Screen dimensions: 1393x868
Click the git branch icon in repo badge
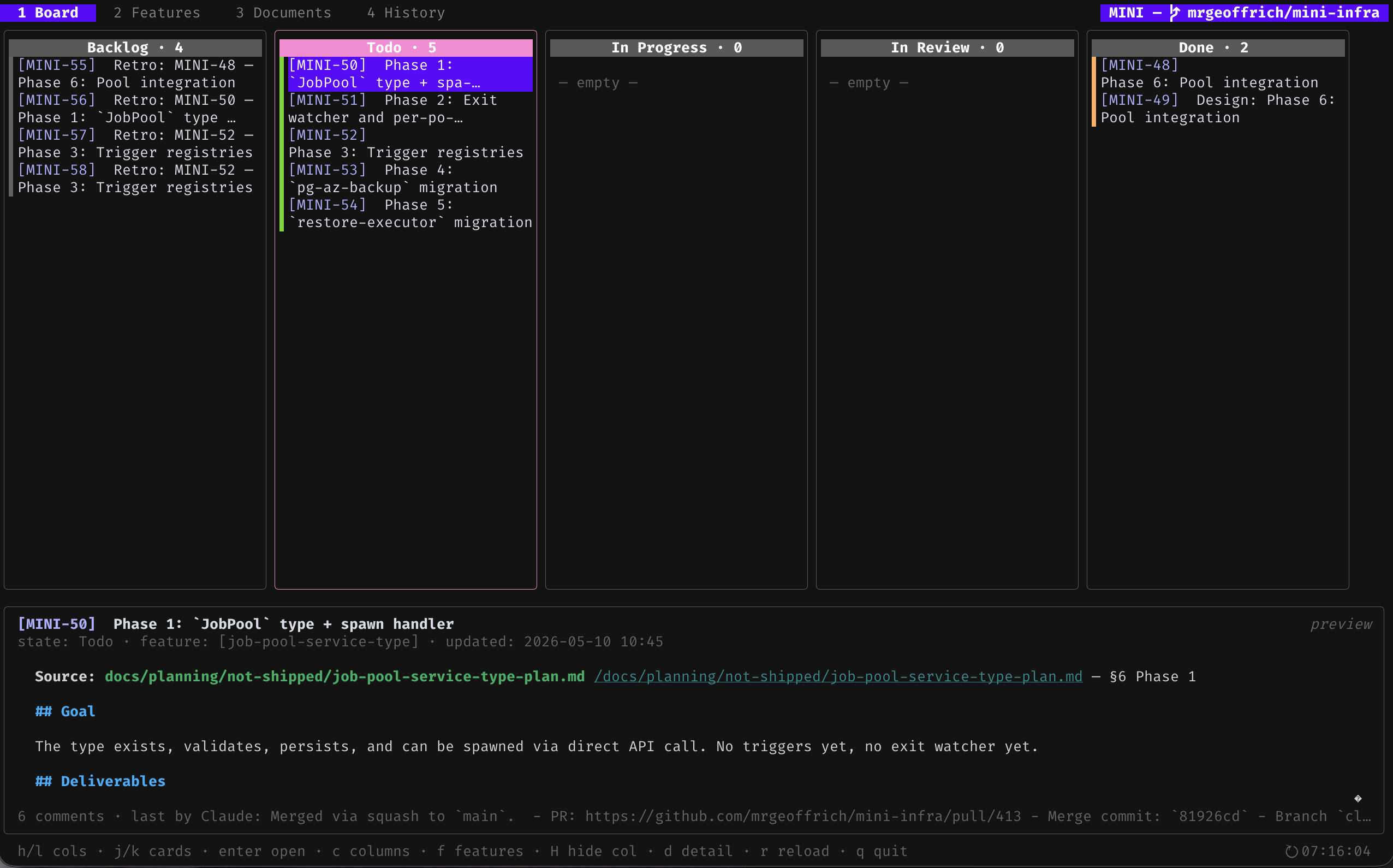(x=1174, y=13)
